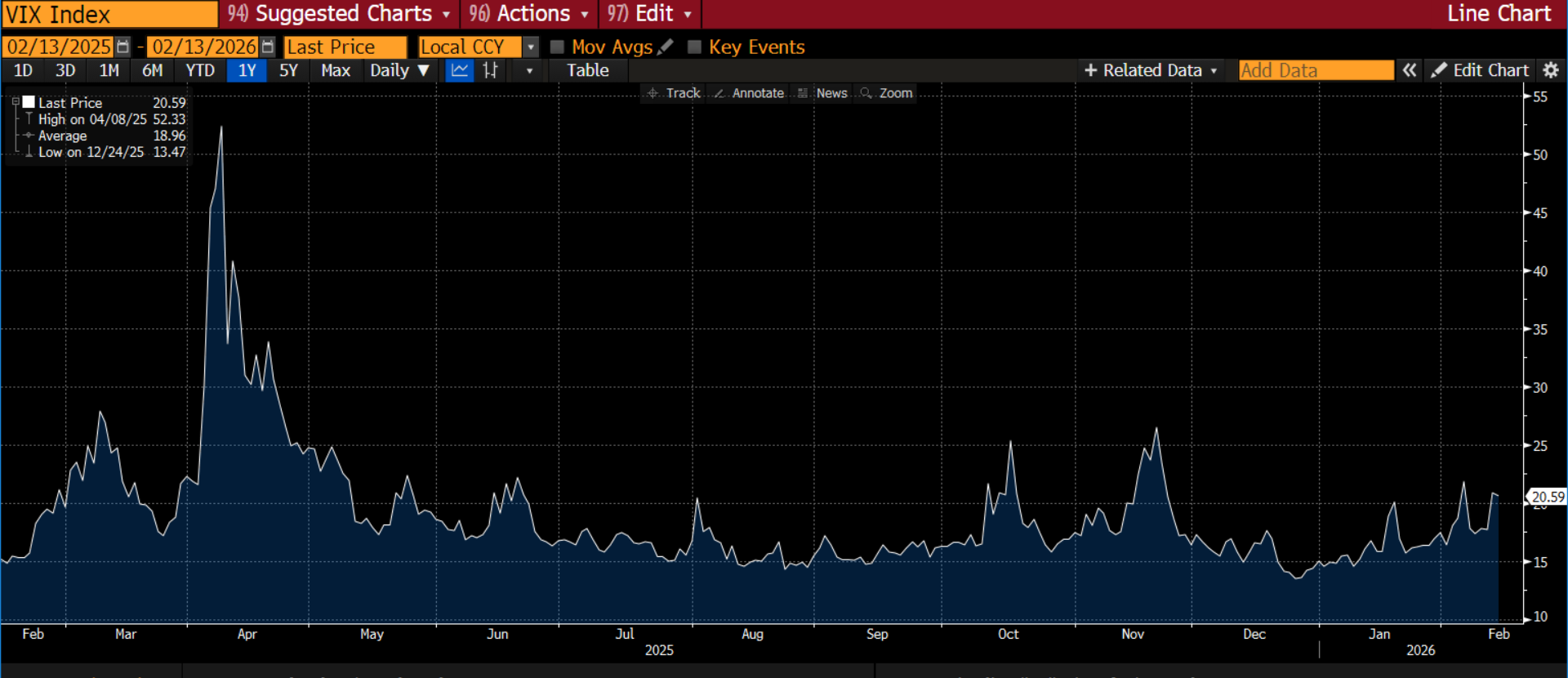Switch to the bar/candle chart type icon
The width and height of the screenshot is (1568, 678).
[490, 70]
